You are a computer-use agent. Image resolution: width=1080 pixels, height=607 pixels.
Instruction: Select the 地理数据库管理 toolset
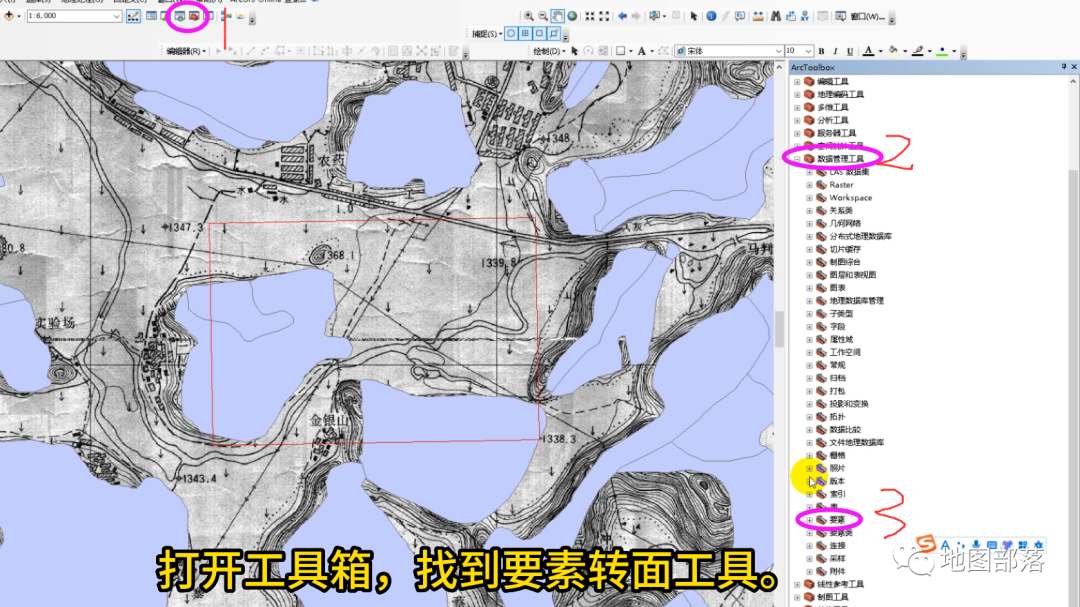pyautogui.click(x=856, y=300)
